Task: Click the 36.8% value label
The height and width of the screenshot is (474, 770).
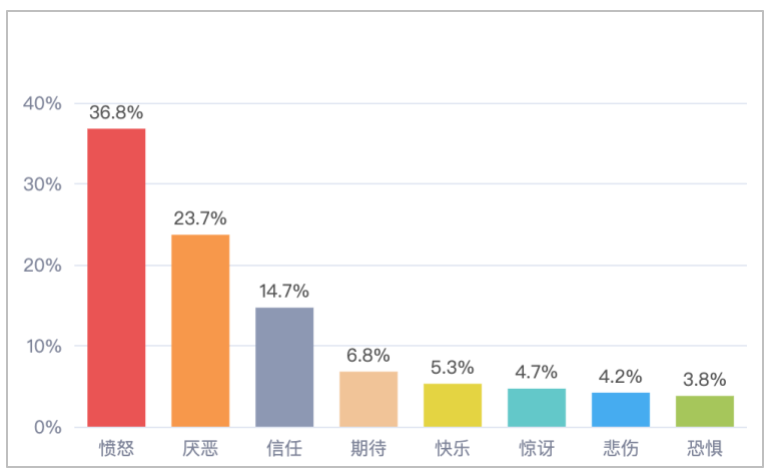Action: pyautogui.click(x=116, y=113)
